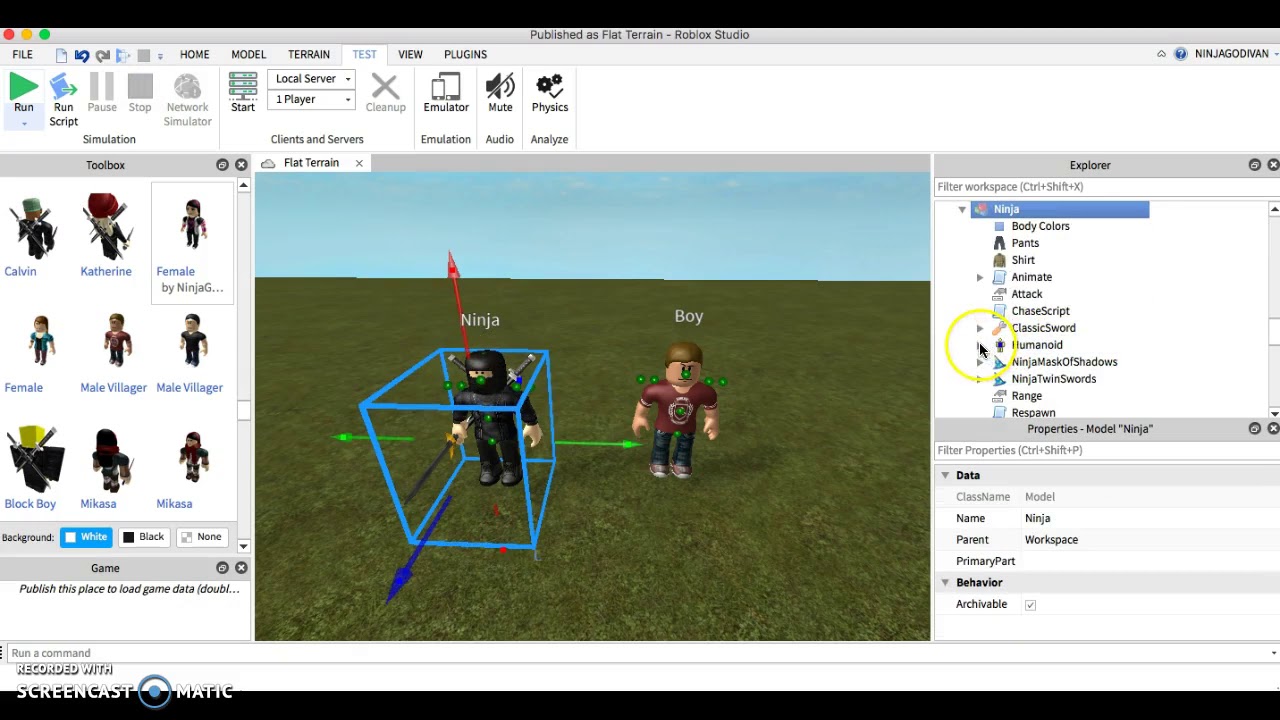Image resolution: width=1280 pixels, height=720 pixels.
Task: Float the Game panel
Action: coord(222,568)
